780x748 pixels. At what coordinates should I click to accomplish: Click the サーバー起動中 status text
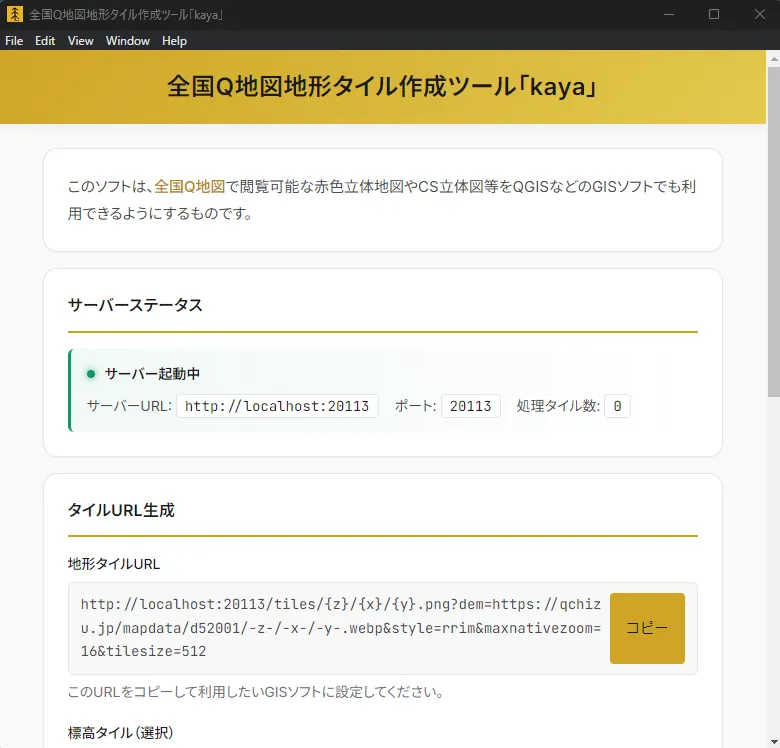pos(152,374)
